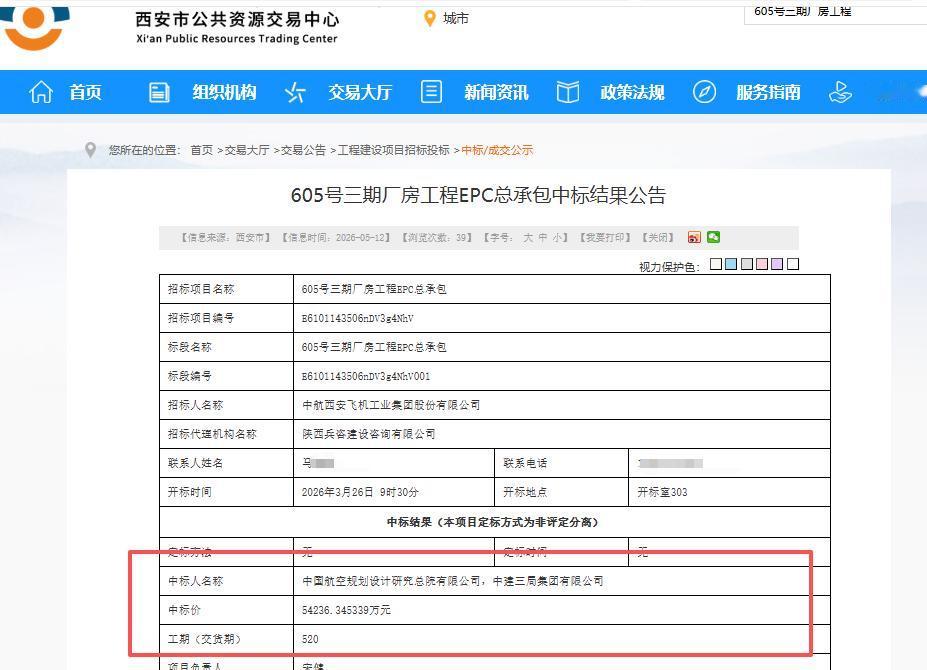Open 交易大厅 navigation item

(360, 92)
